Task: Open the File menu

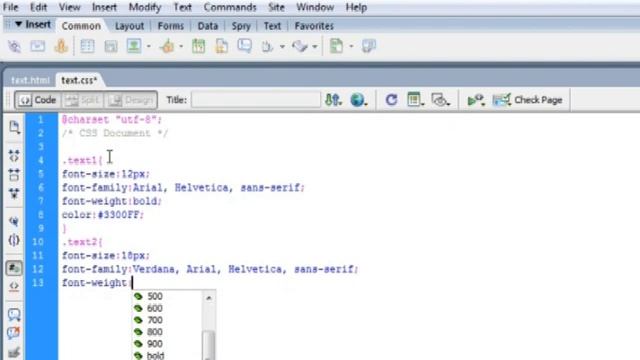Action: pos(10,7)
